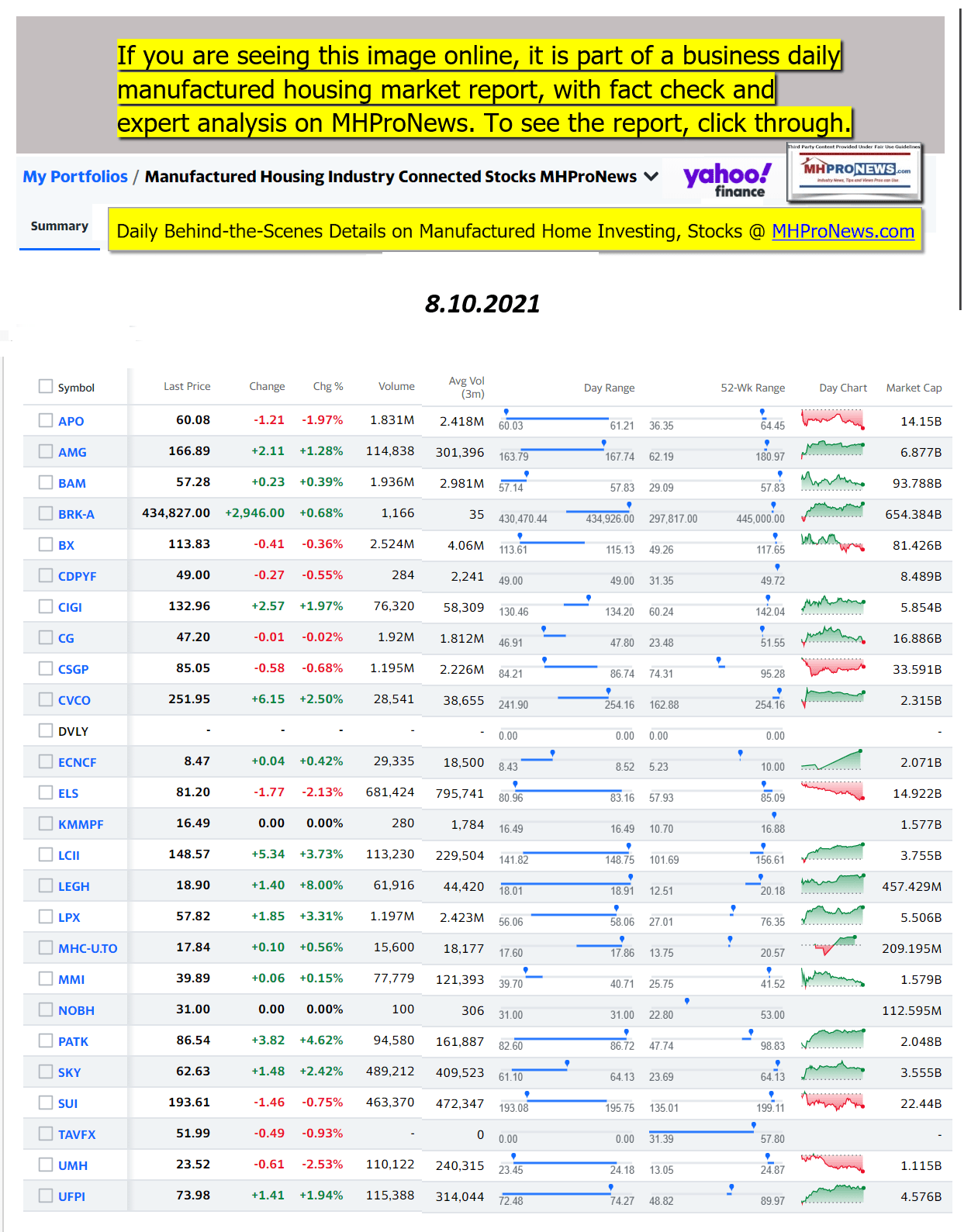View the ELS red day chart
Screen dimensions: 978x1232
click(x=833, y=792)
